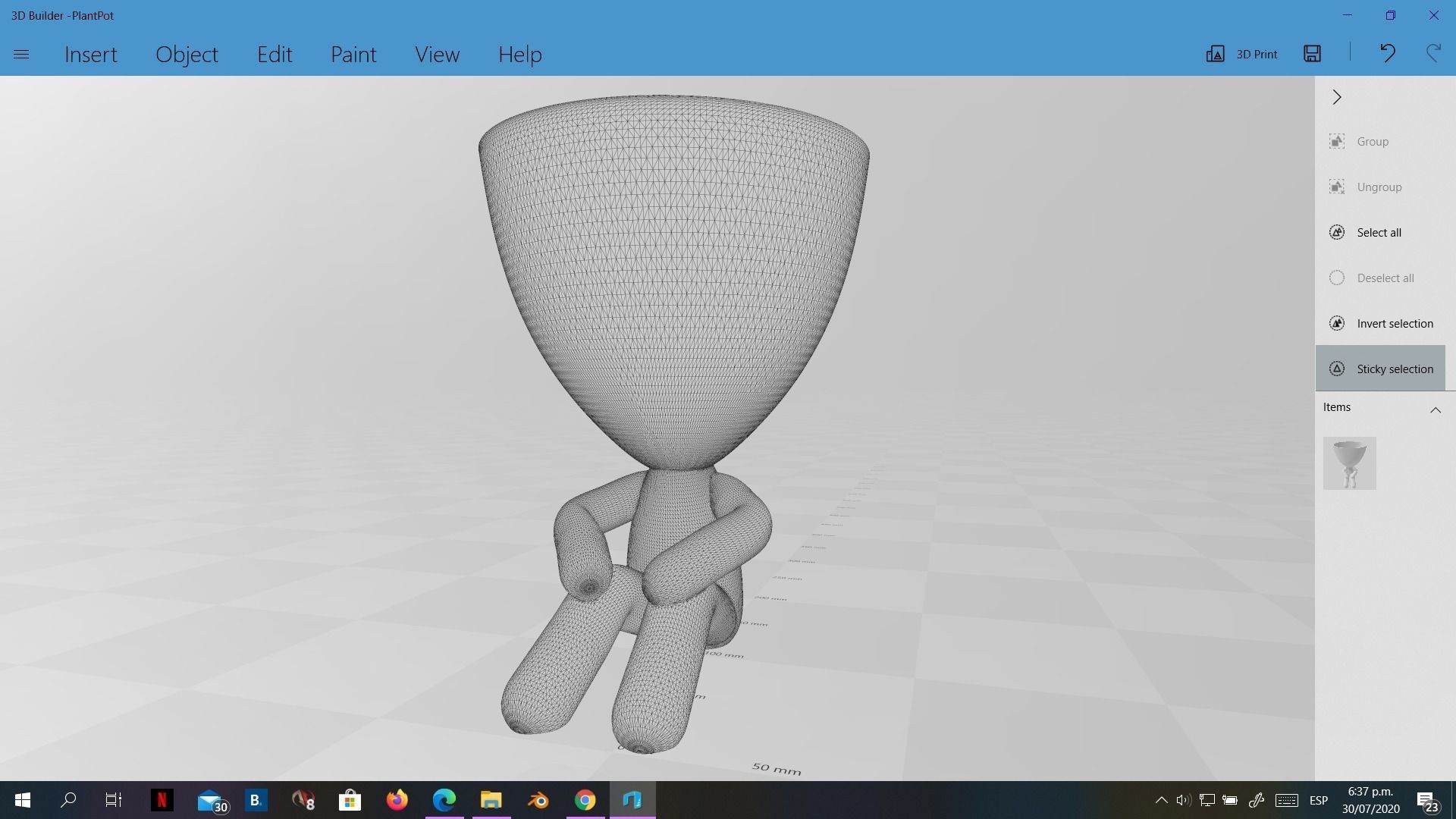The image size is (1456, 819).
Task: Open the touch keyboard icon
Action: tap(1287, 800)
